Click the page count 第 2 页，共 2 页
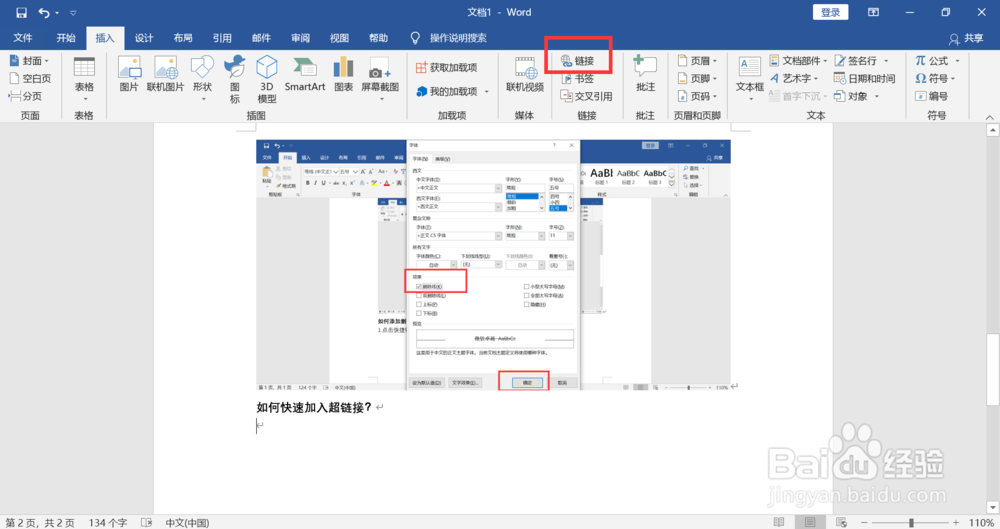The height and width of the screenshot is (529, 1000). [40, 523]
